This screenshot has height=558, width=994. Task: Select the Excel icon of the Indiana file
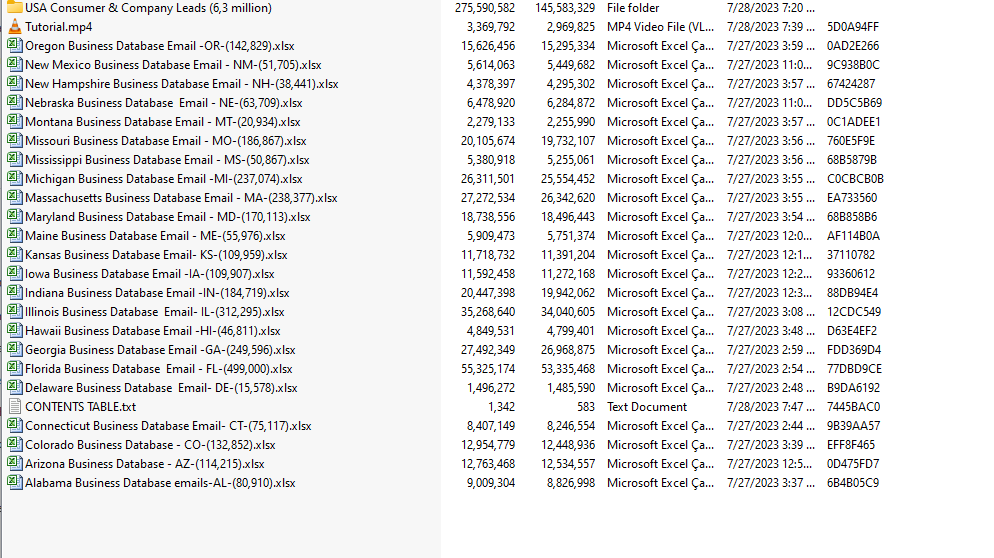tap(15, 293)
